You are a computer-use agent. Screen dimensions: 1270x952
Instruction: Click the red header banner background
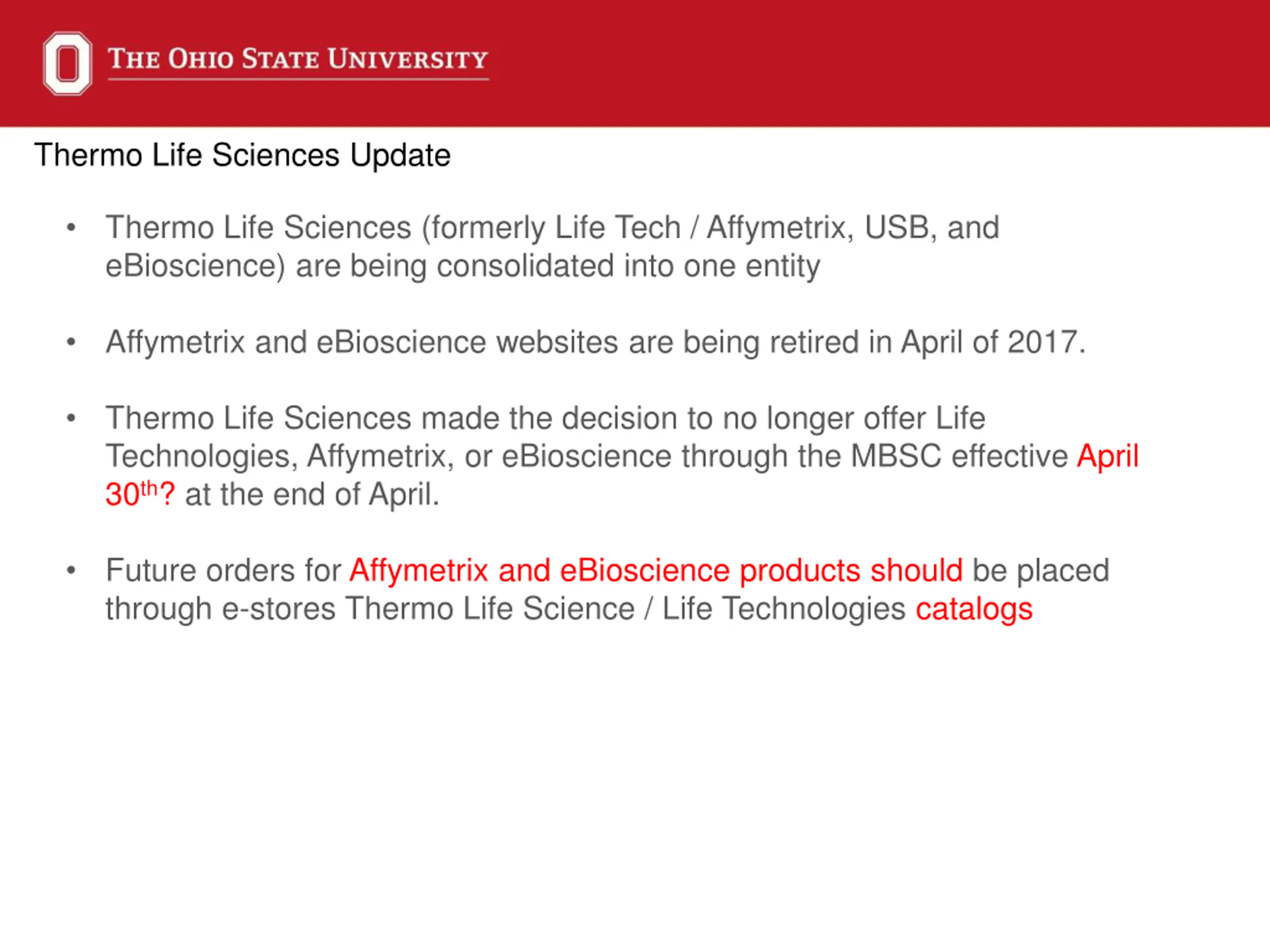pyautogui.click(x=861, y=63)
